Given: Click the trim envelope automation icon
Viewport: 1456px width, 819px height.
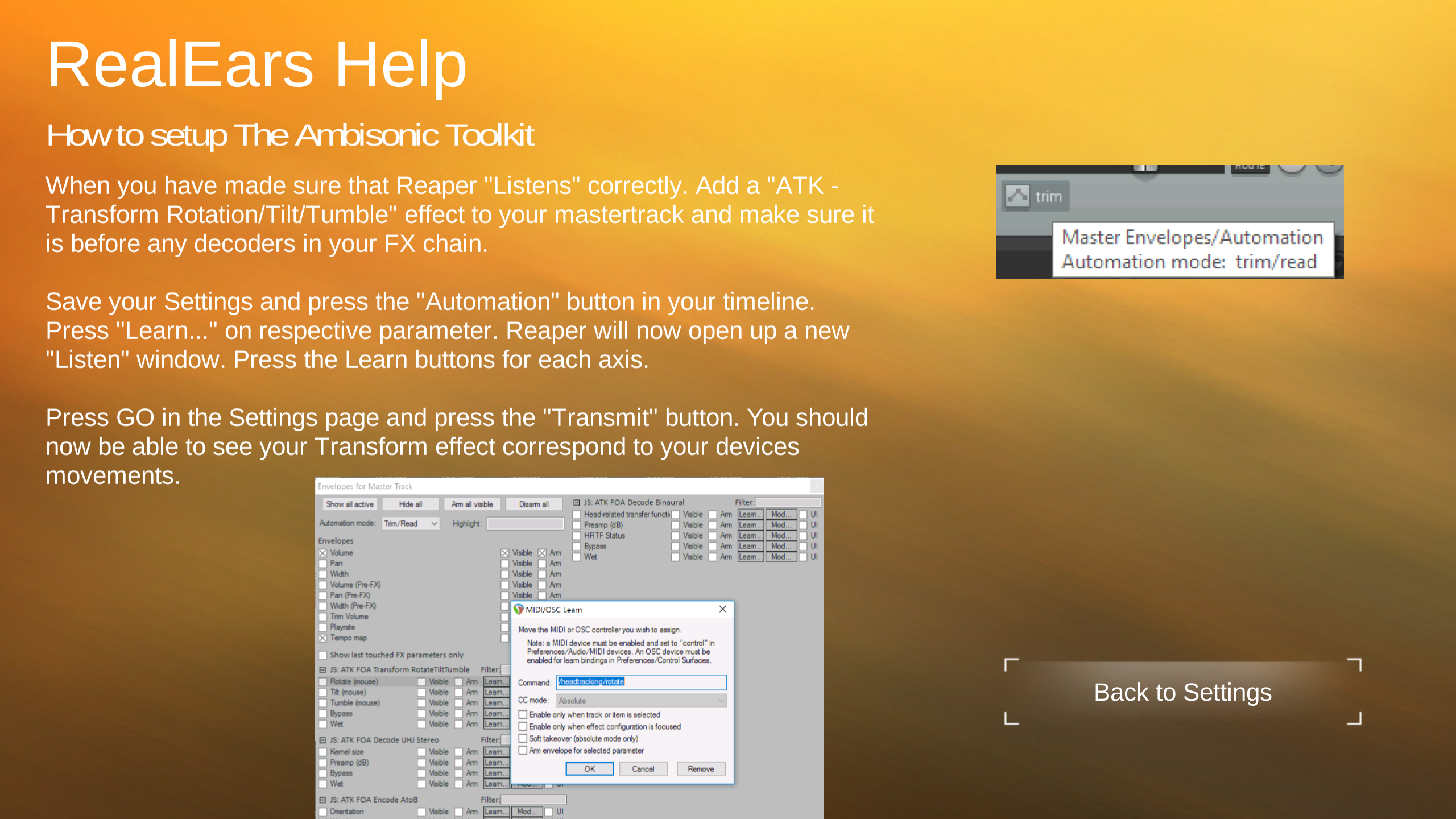Looking at the screenshot, I should (x=1017, y=196).
